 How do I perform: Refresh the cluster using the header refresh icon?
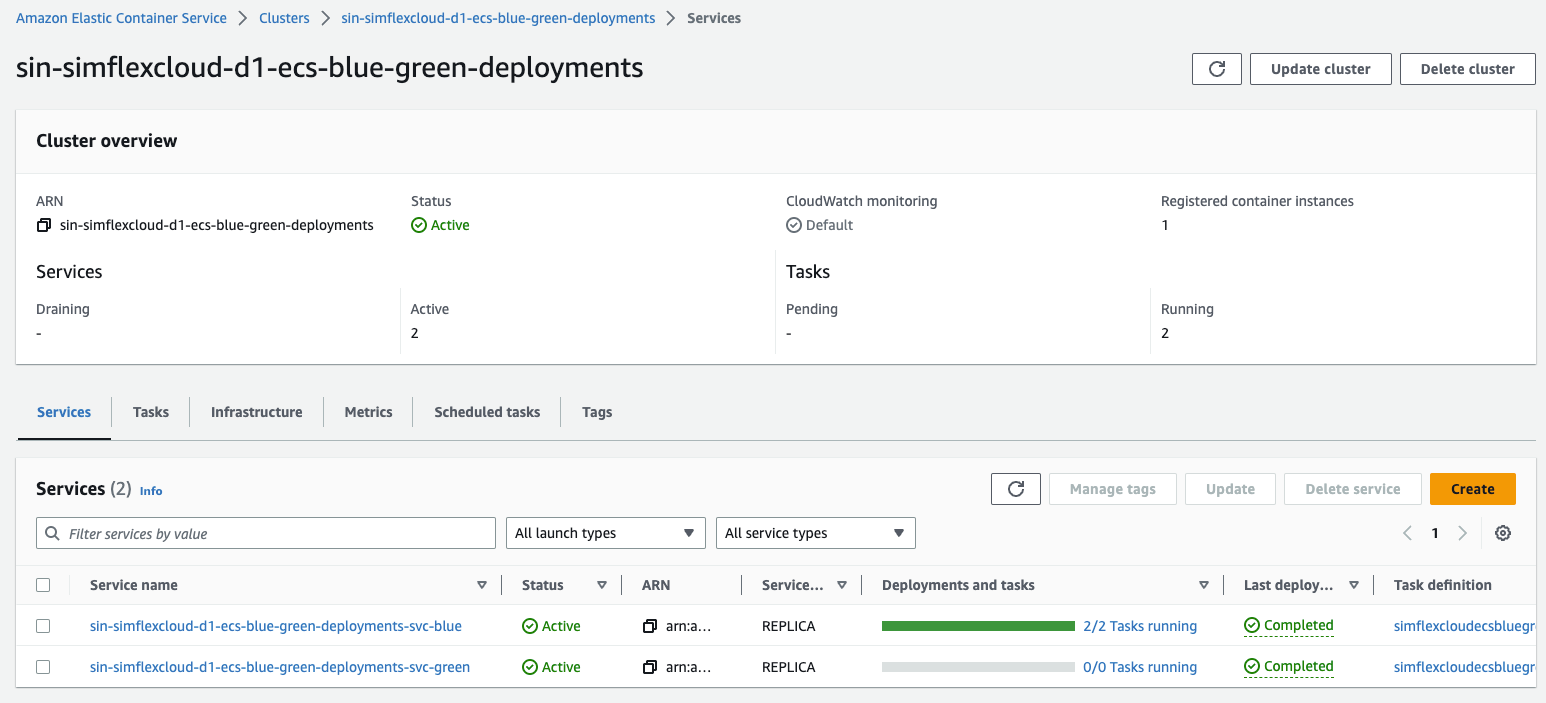(1217, 69)
